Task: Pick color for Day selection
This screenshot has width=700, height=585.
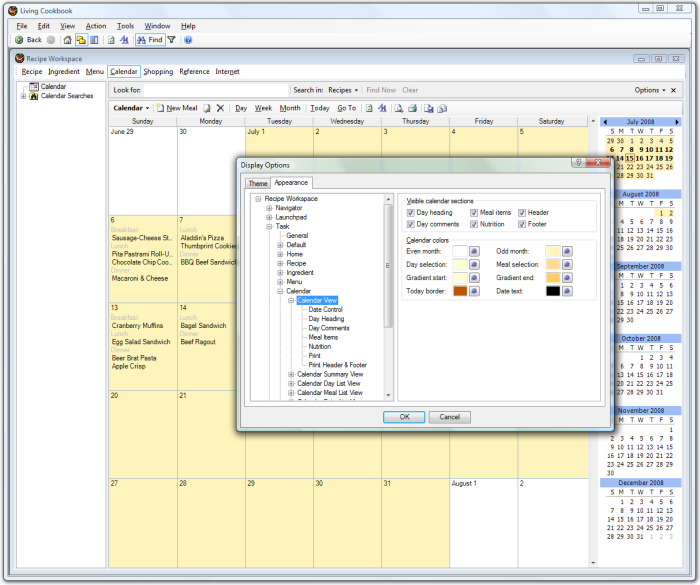Action: 474,264
